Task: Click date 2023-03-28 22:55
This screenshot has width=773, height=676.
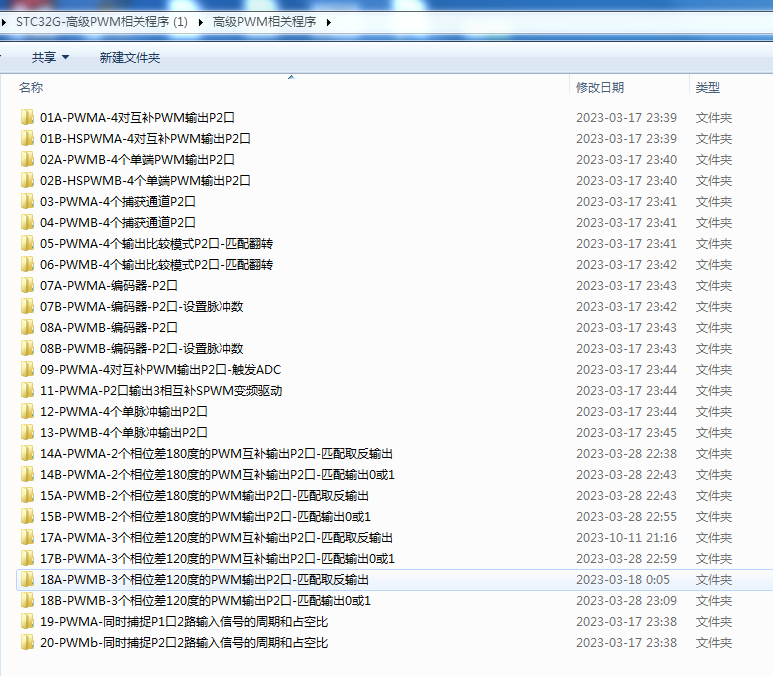Action: click(627, 517)
